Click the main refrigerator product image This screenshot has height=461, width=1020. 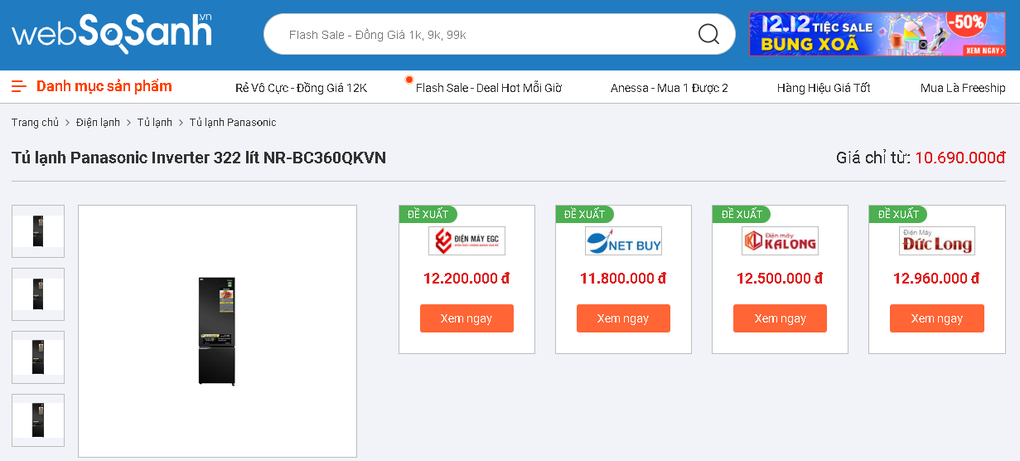tap(217, 332)
